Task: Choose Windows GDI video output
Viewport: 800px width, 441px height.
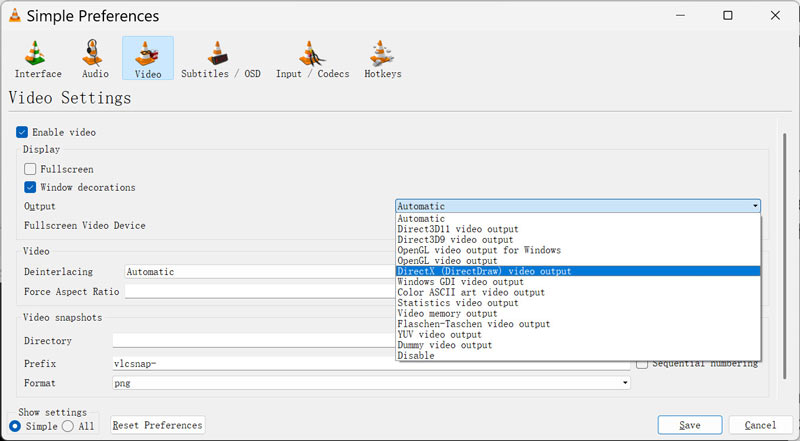Action: (578, 282)
